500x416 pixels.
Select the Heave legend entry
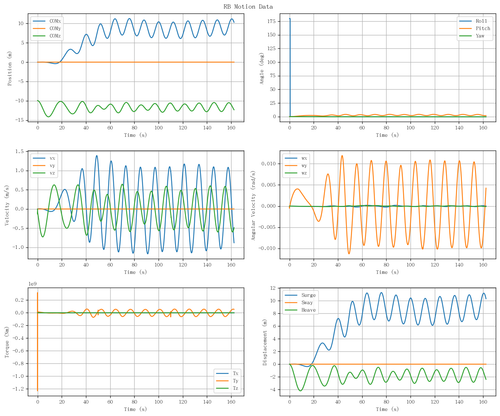(300, 310)
